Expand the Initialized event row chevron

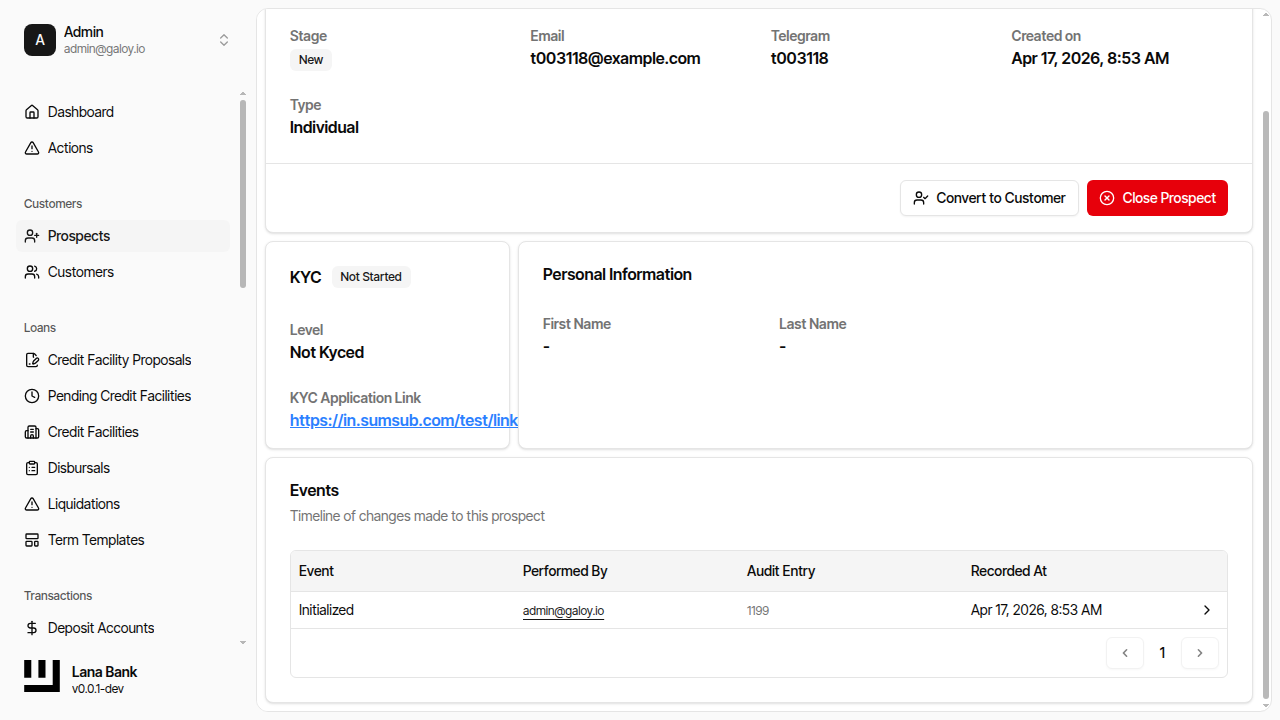point(1206,610)
